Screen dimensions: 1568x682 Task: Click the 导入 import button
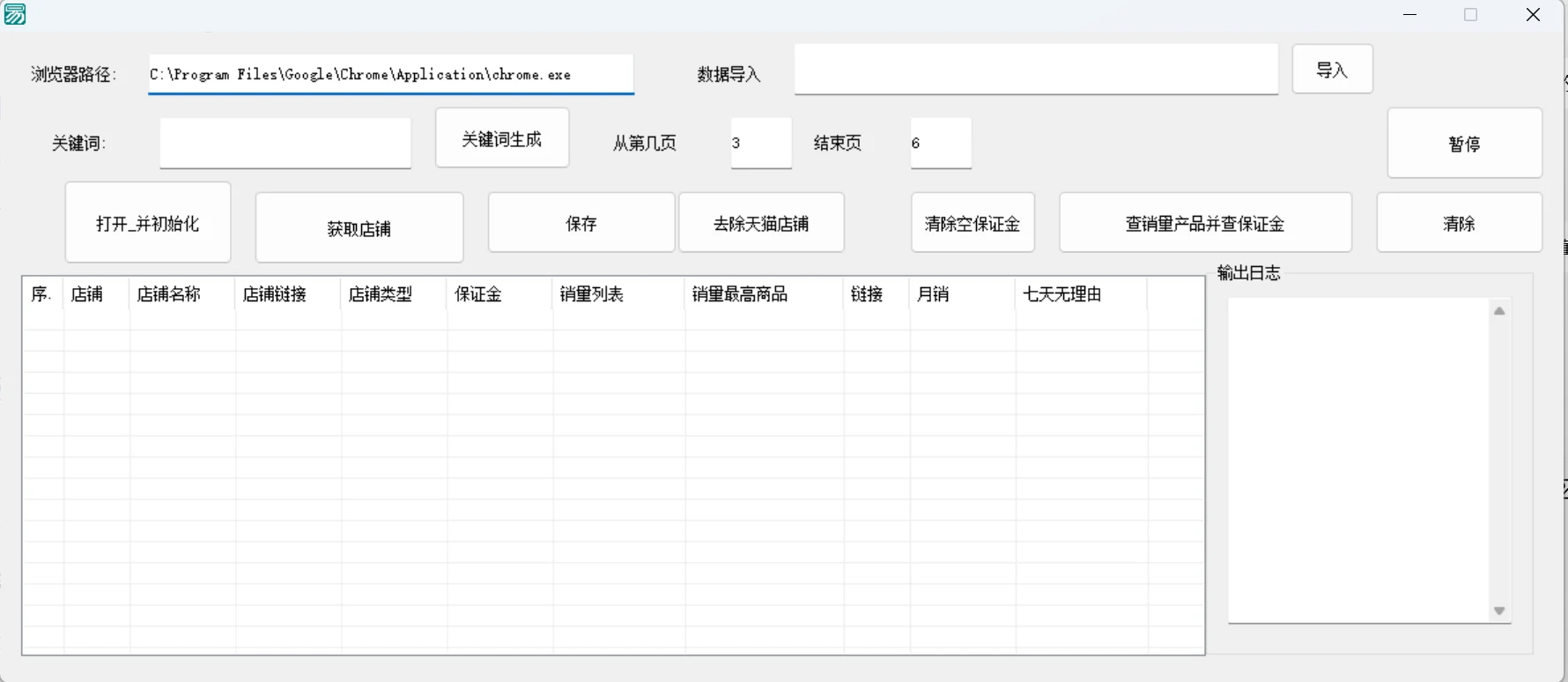coord(1332,70)
